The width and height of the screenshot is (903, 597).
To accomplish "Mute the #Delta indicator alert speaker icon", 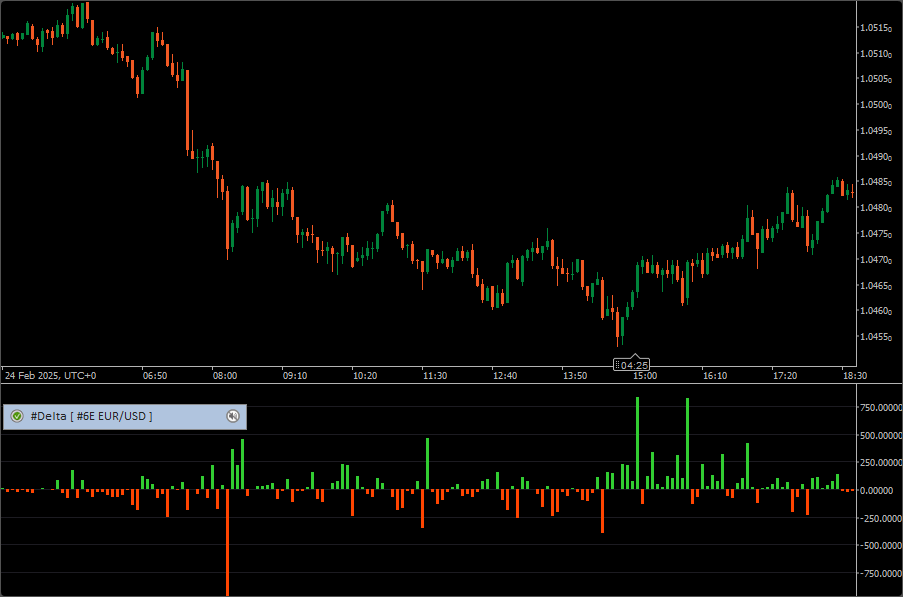I will (233, 416).
